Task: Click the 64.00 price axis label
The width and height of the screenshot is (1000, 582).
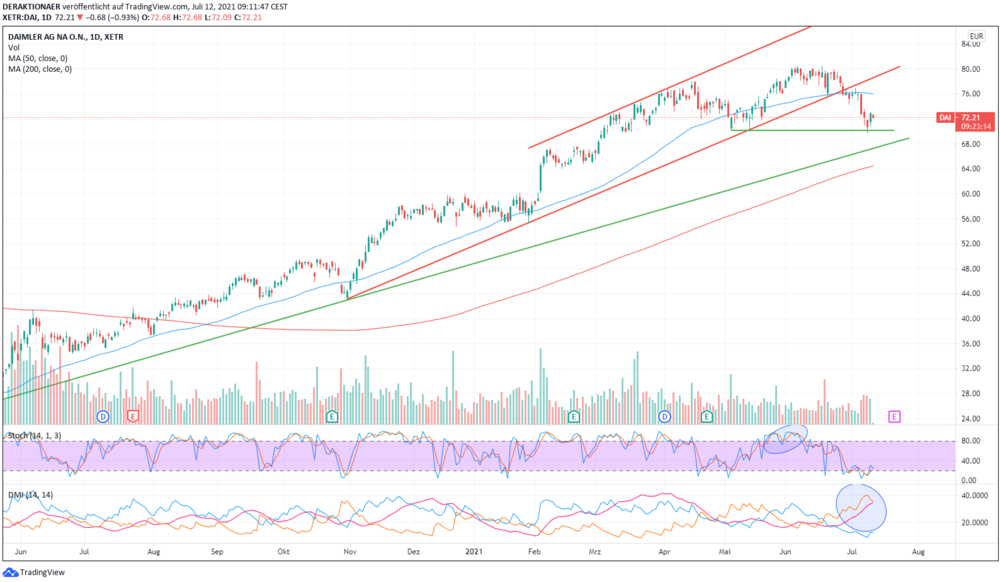Action: (970, 169)
